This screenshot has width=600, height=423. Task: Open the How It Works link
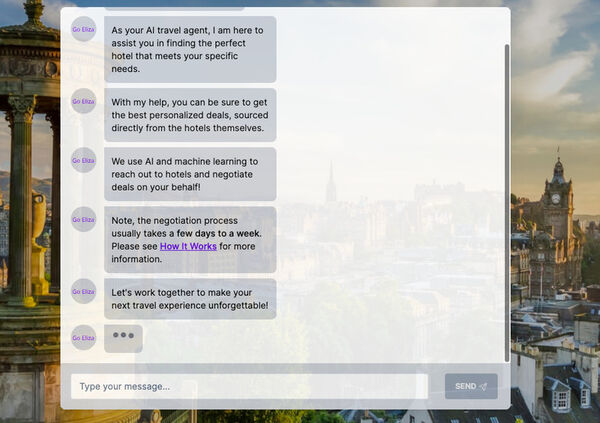[x=188, y=246]
